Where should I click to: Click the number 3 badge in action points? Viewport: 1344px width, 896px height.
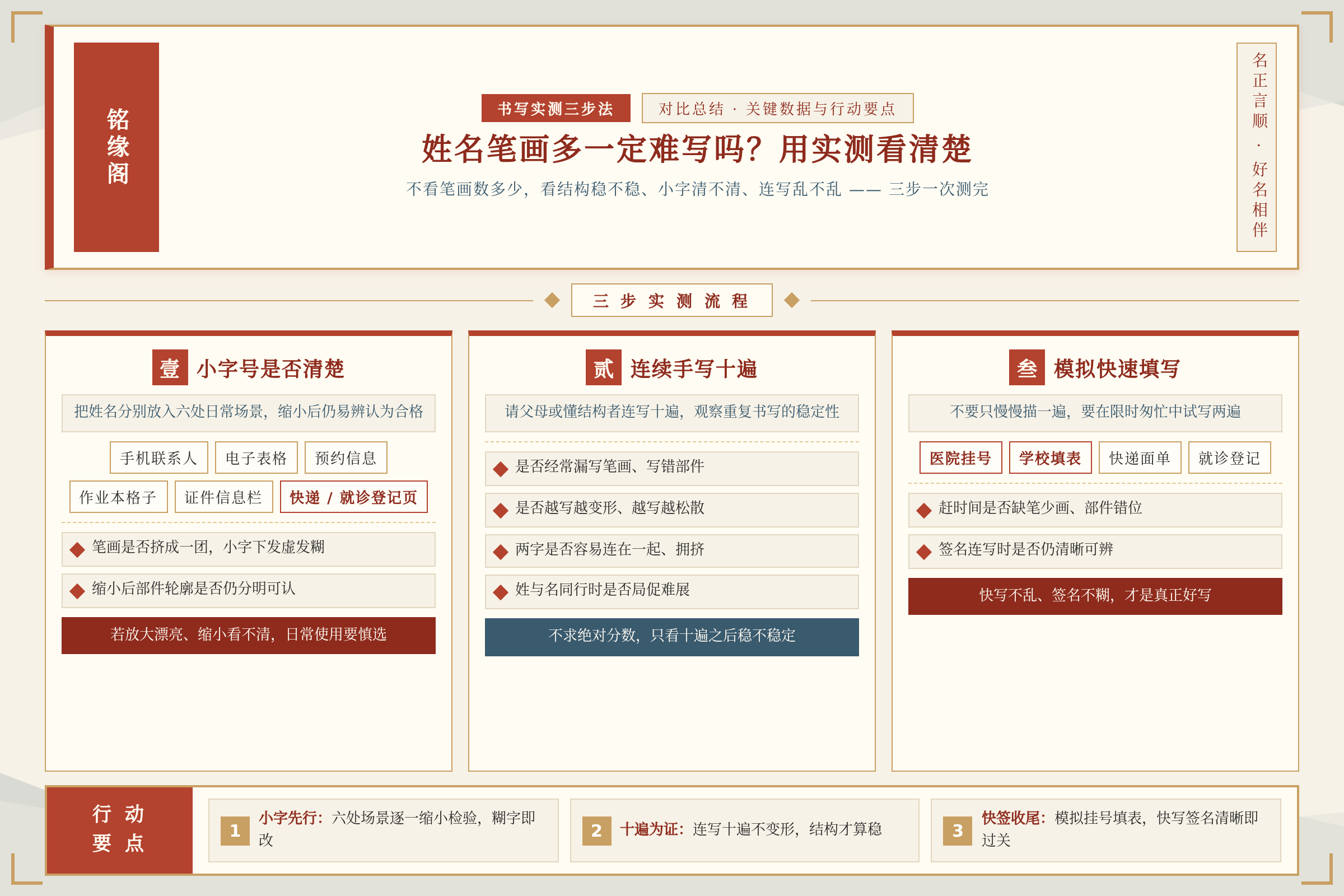point(957,830)
